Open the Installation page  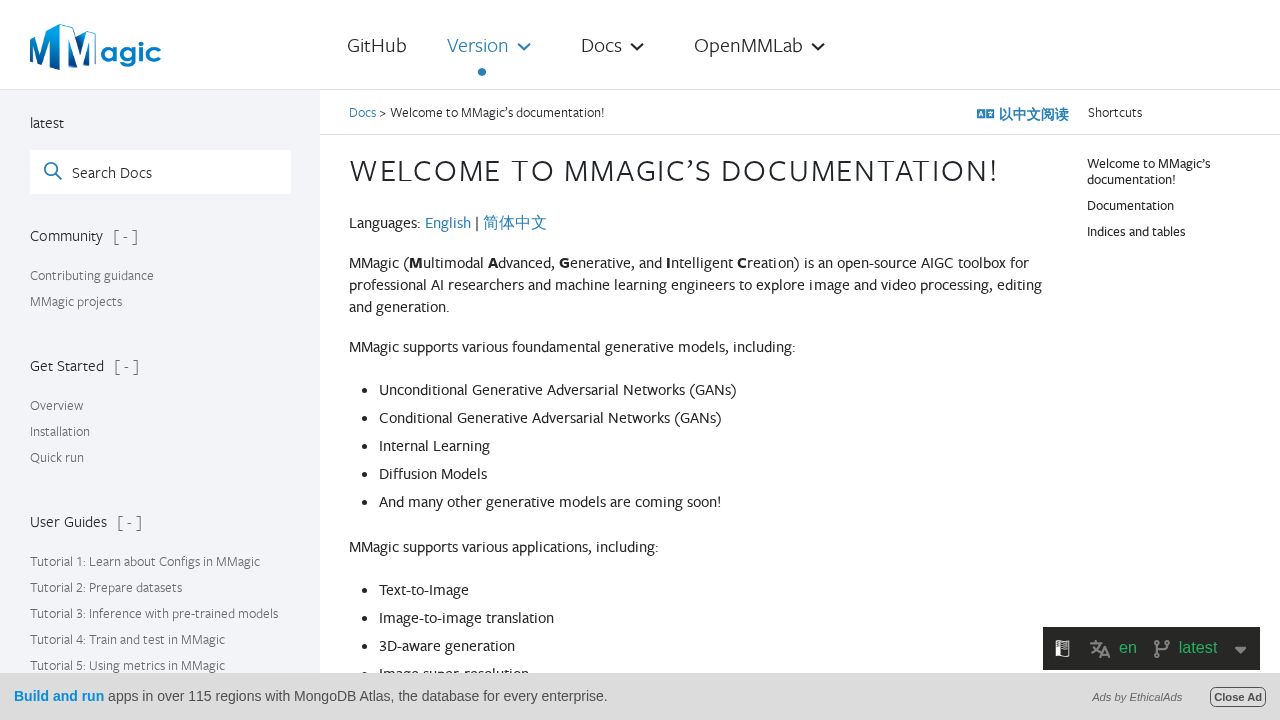(x=60, y=431)
